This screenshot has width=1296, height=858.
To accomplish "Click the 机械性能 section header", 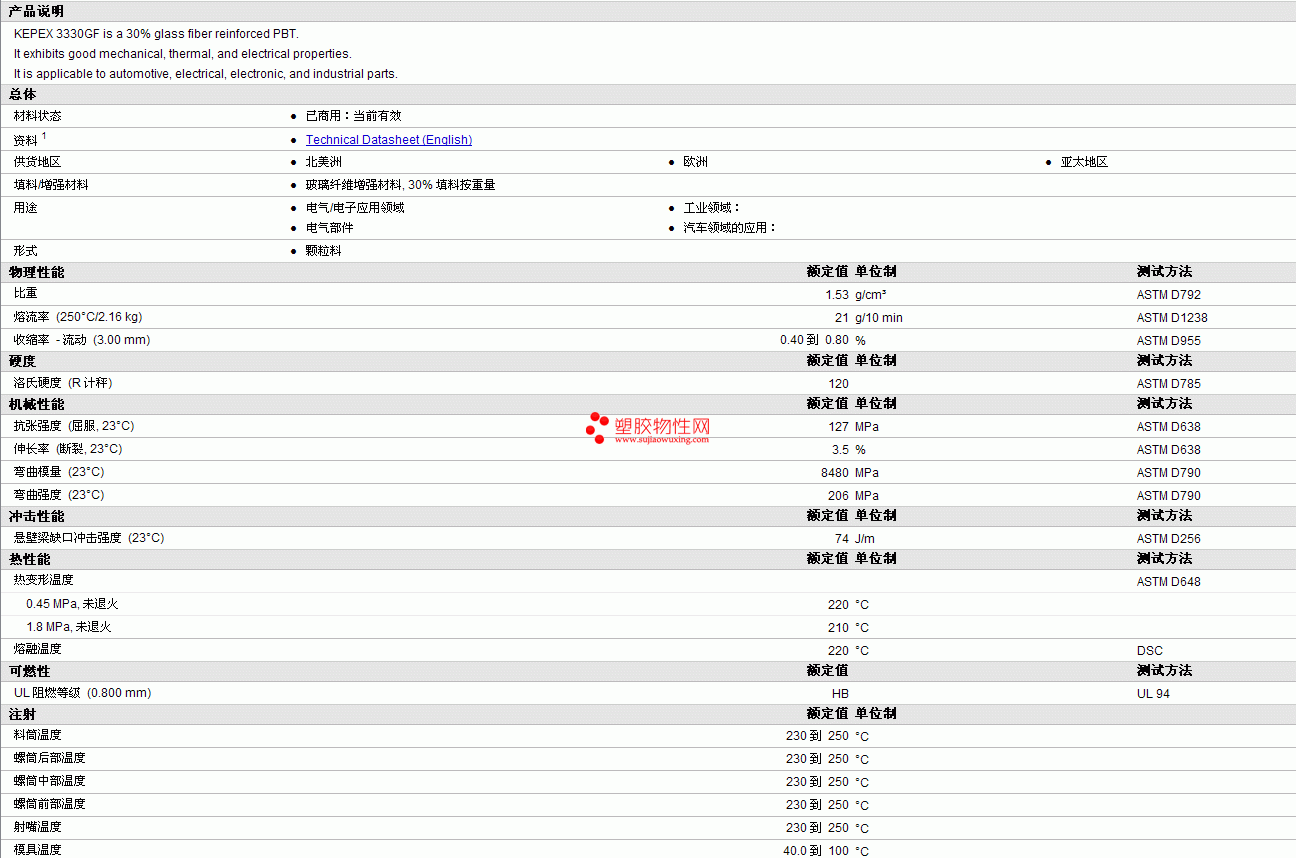I will pyautogui.click(x=36, y=404).
